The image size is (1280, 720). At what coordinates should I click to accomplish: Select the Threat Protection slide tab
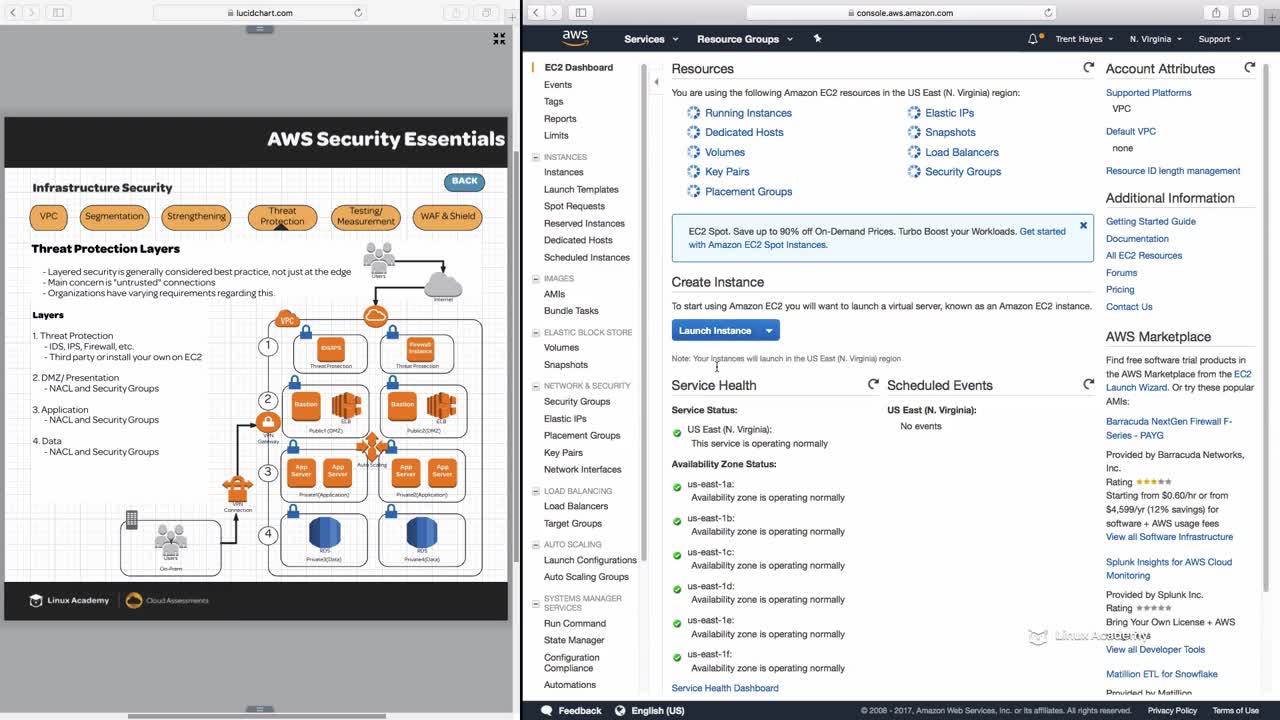point(282,216)
